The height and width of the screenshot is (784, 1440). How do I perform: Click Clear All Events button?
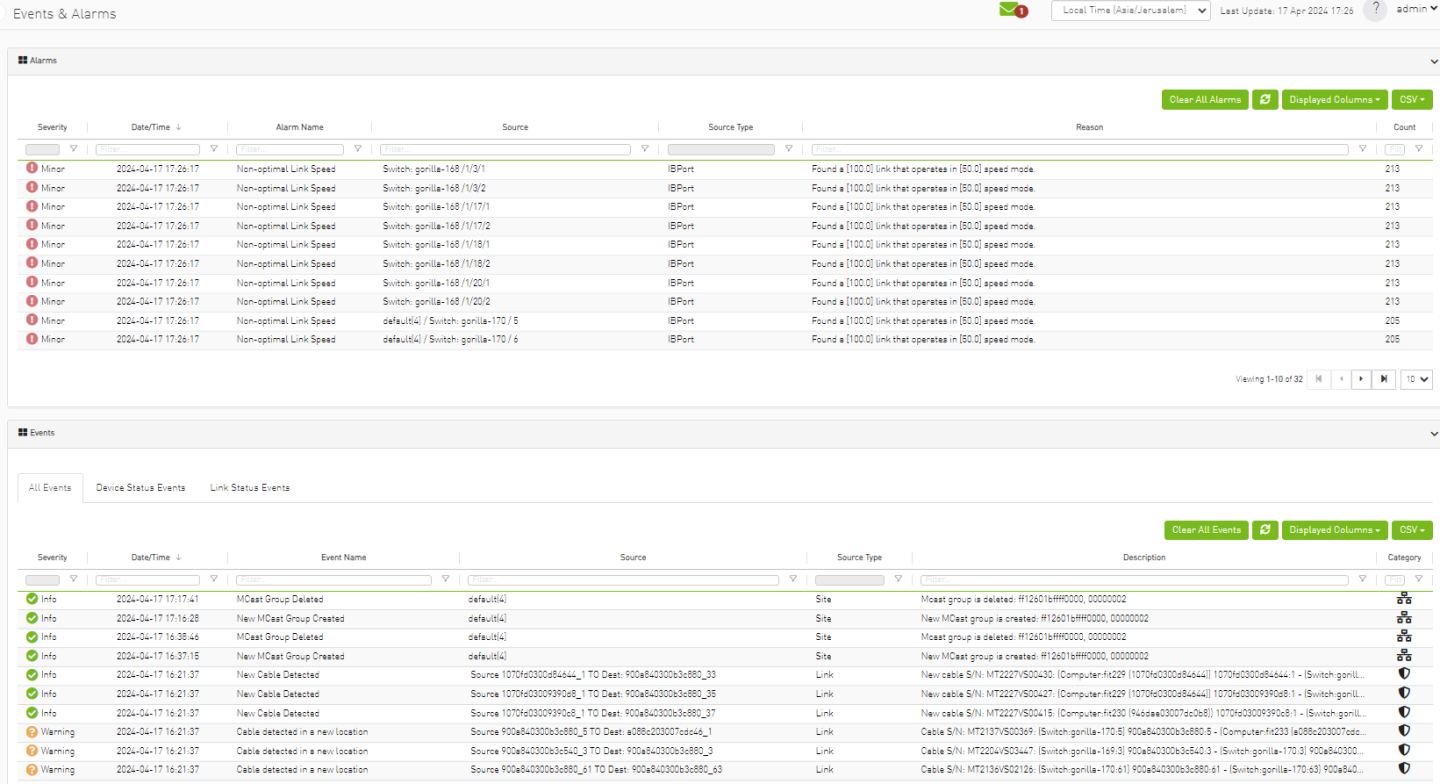(x=1206, y=530)
